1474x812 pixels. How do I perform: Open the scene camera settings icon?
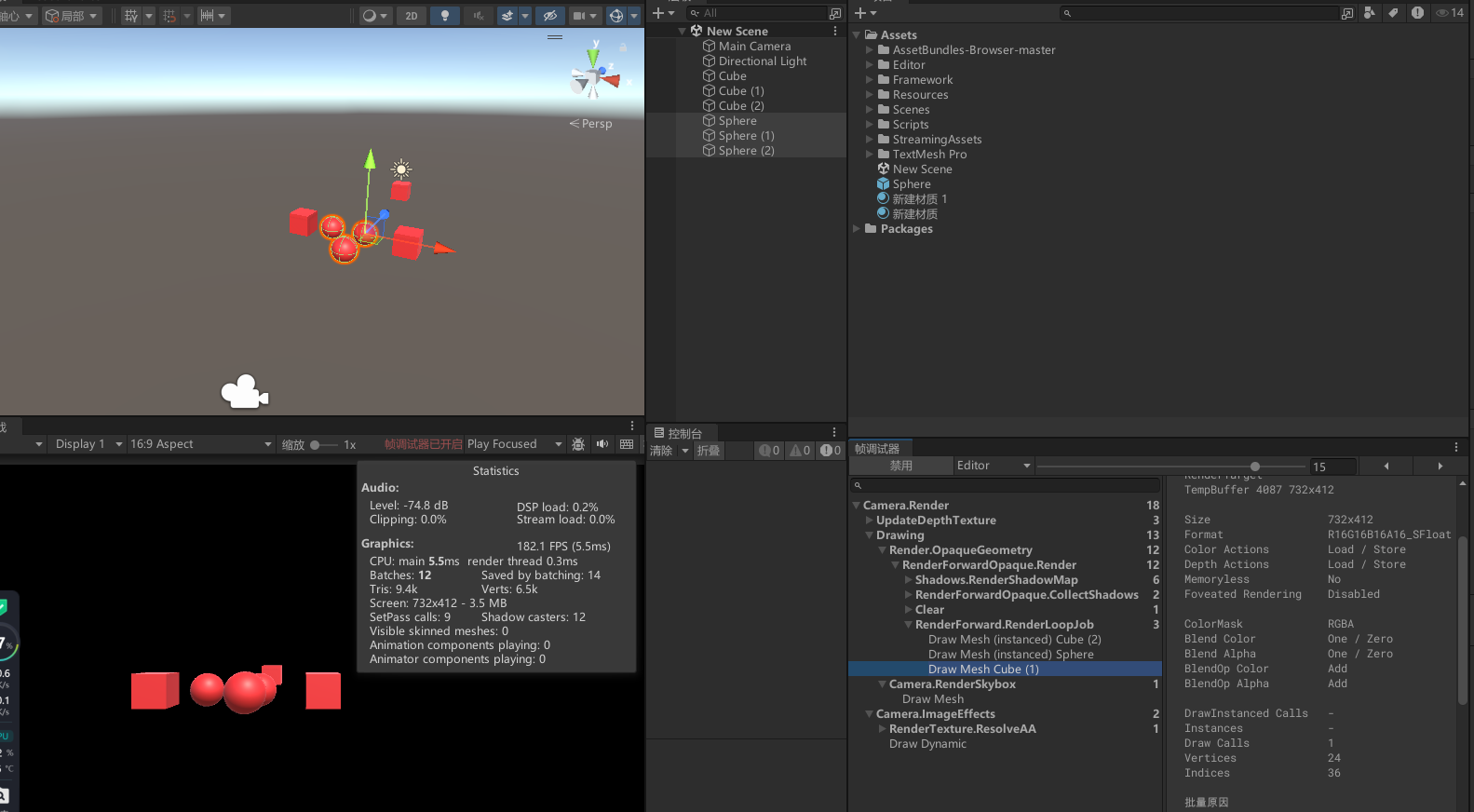579,16
